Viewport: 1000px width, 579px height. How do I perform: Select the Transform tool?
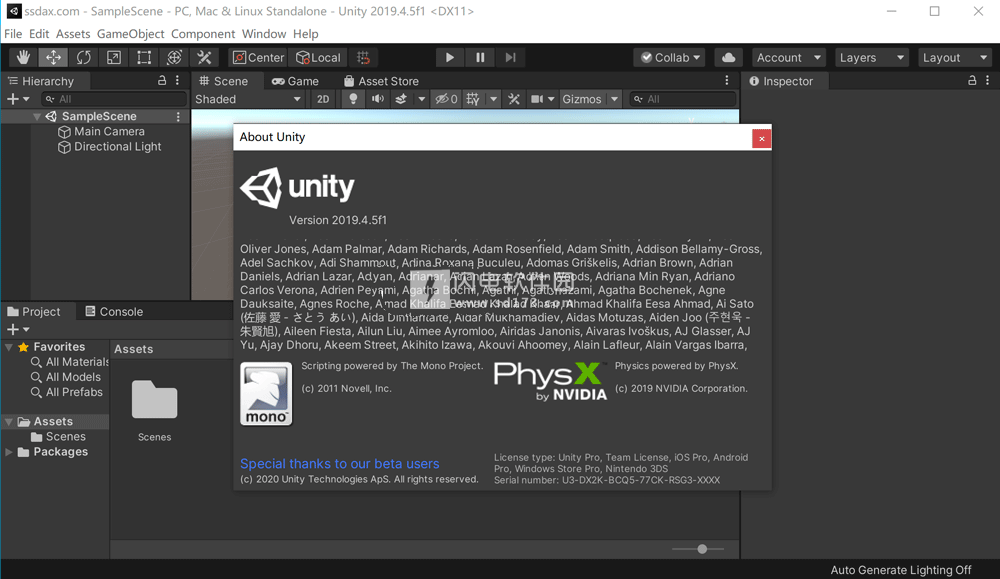(x=174, y=57)
